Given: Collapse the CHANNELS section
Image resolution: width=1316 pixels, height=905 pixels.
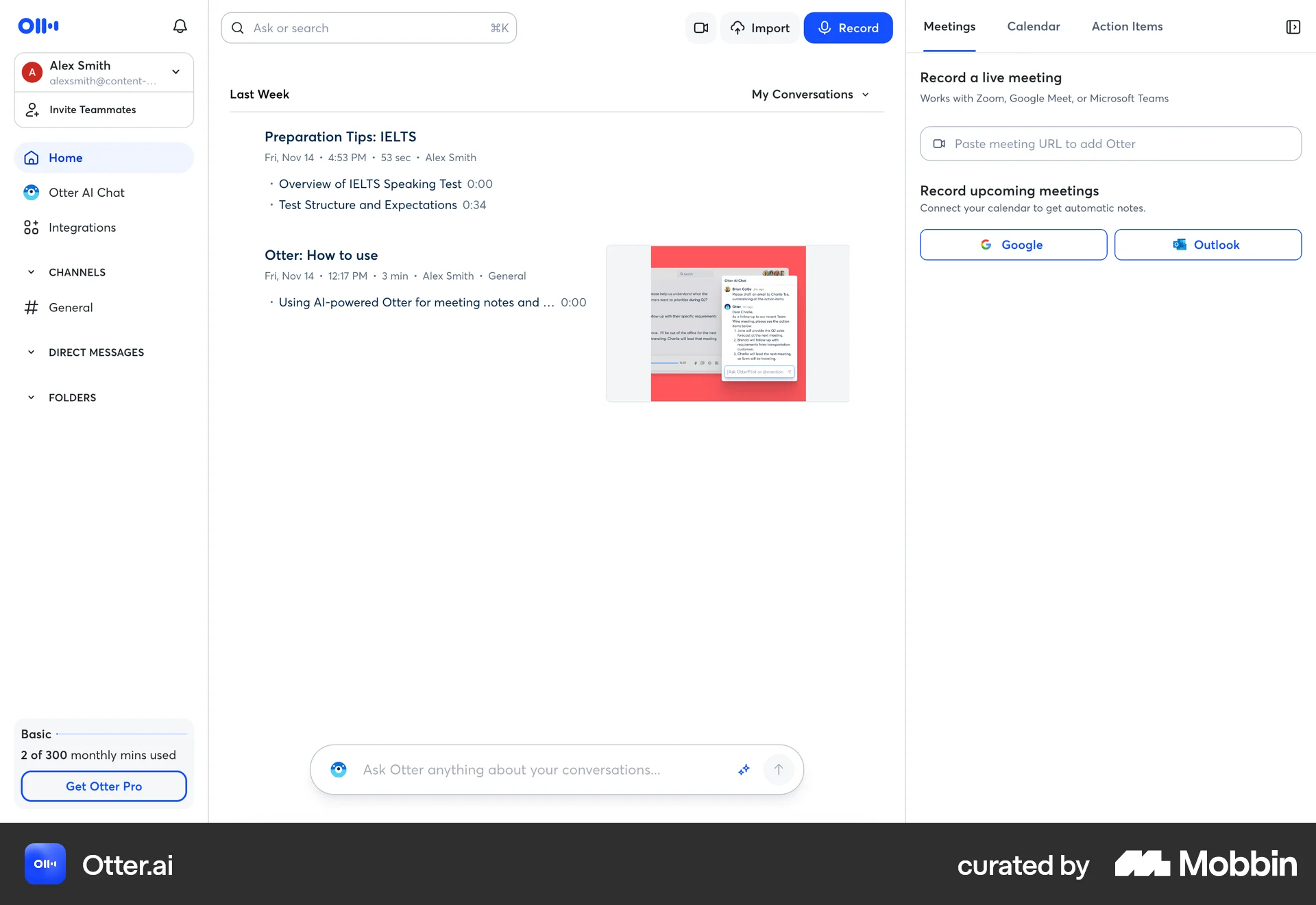Looking at the screenshot, I should click(x=31, y=272).
